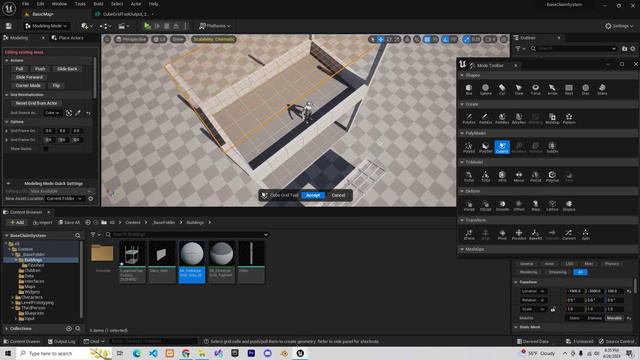
Task: Collapse the Actions section in Modeling panel
Action: coord(7,60)
